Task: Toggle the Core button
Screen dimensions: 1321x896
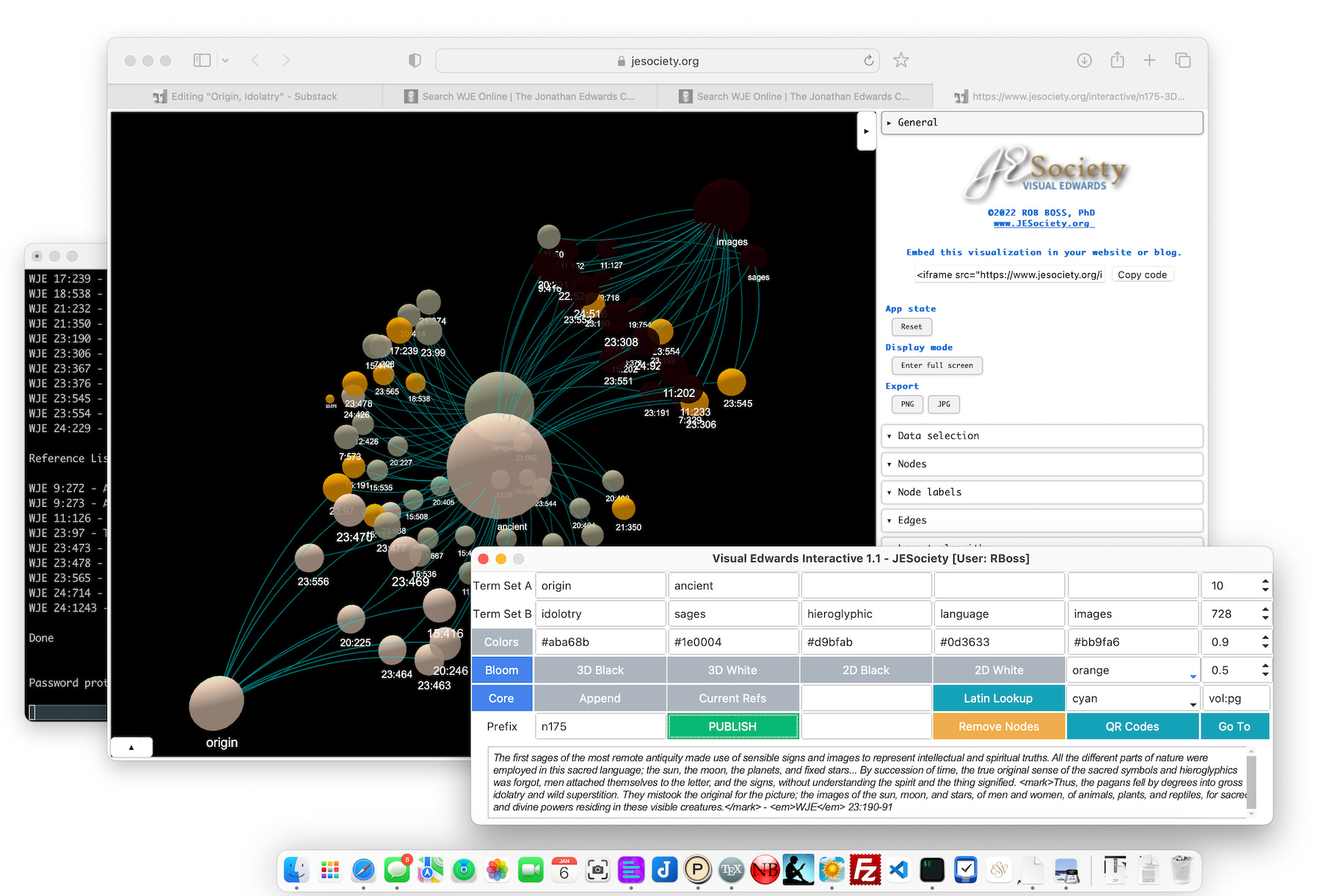Action: 501,699
